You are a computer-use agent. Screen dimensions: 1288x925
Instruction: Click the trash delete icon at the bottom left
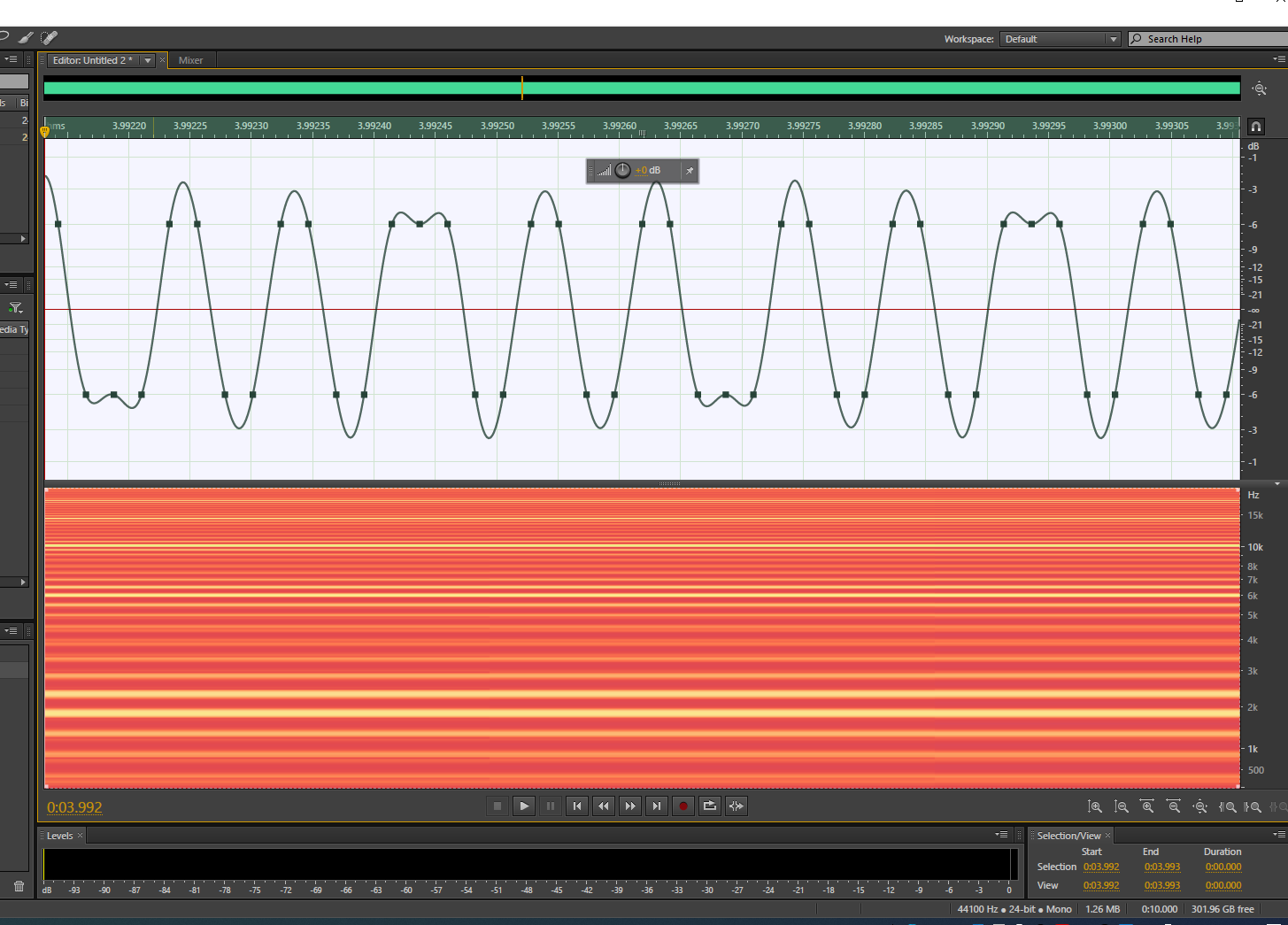19,886
